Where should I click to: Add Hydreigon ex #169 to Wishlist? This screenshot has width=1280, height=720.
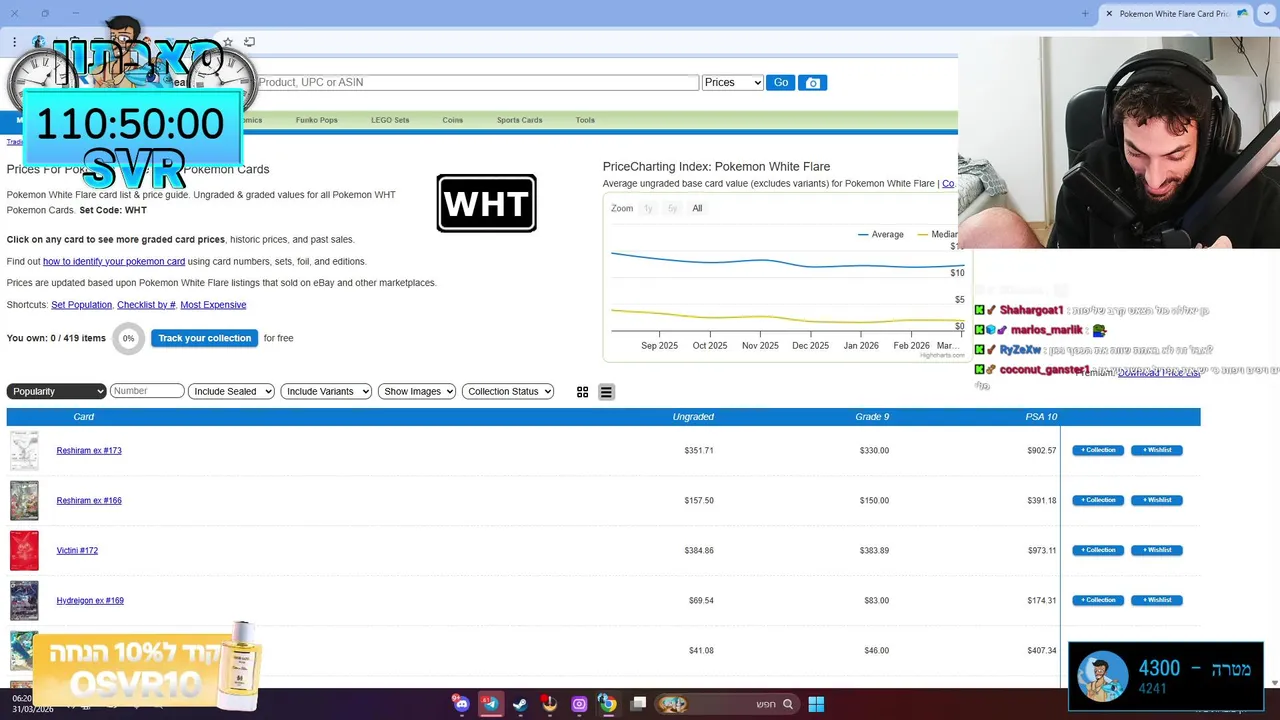(x=1157, y=600)
